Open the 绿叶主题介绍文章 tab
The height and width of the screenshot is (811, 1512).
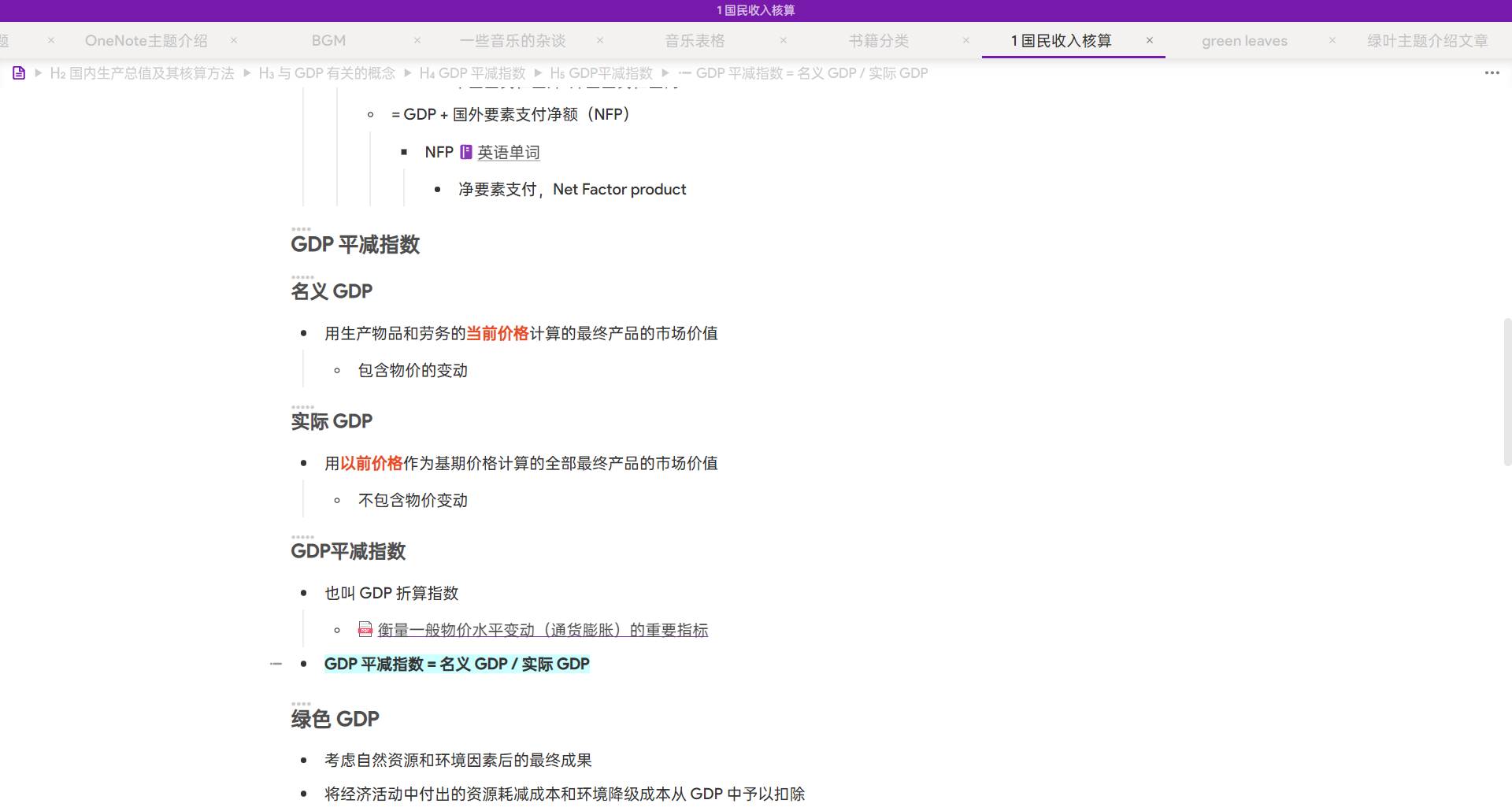click(1427, 41)
